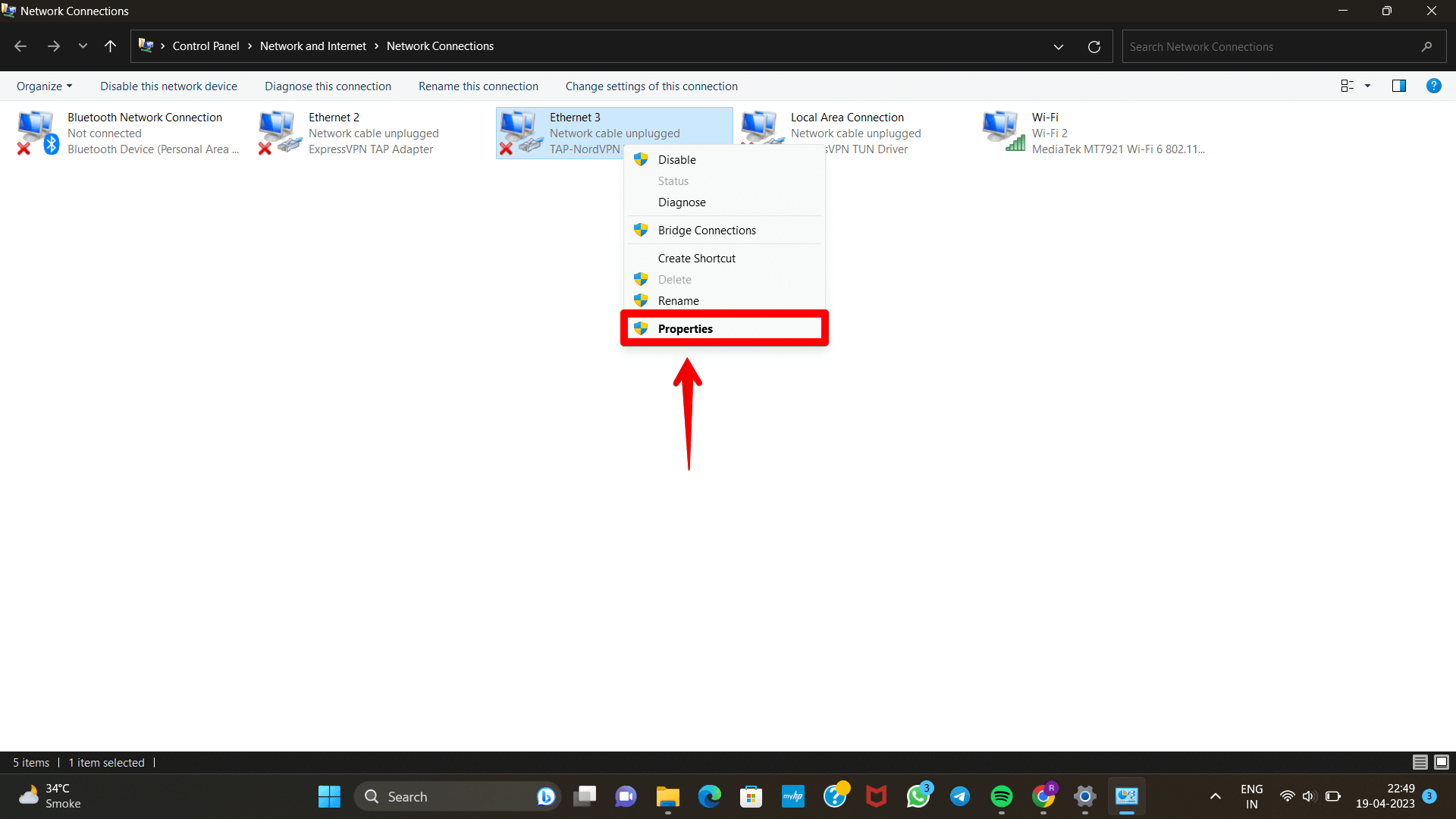Open File Explorer from taskbar
The width and height of the screenshot is (1456, 819).
tap(667, 796)
